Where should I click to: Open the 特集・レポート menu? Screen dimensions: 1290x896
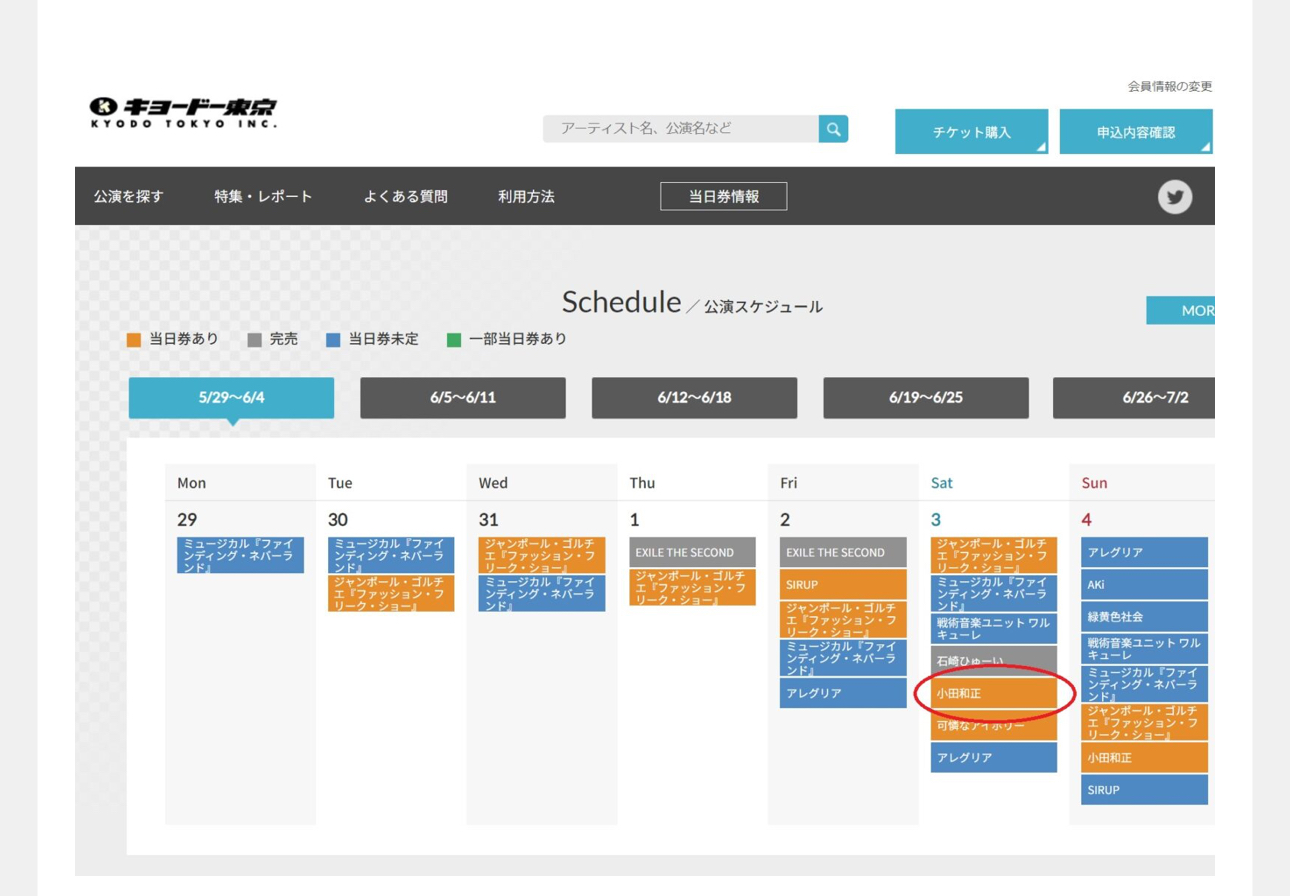click(263, 197)
